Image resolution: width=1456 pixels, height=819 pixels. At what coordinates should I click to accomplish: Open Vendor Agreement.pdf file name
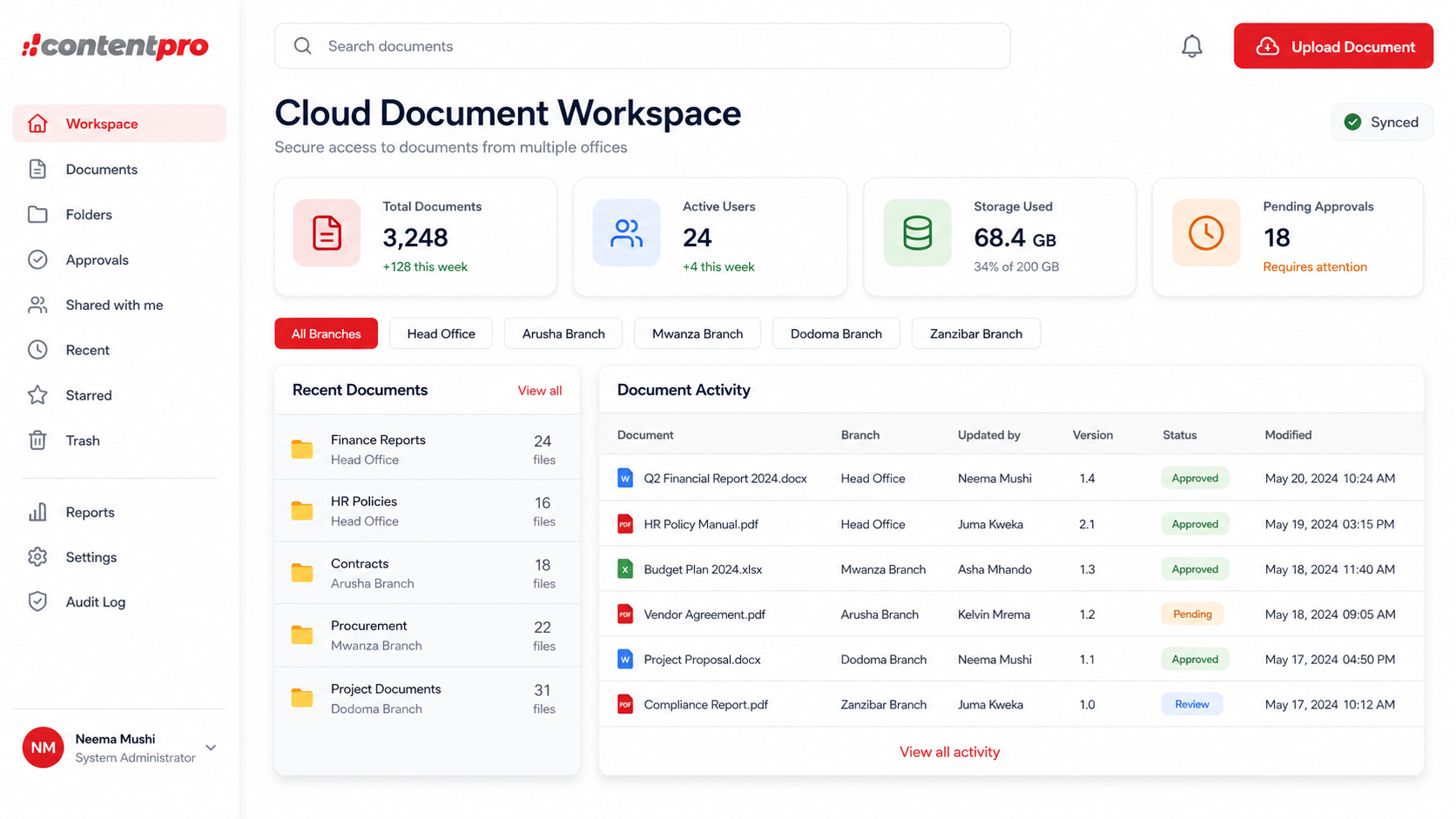(704, 614)
